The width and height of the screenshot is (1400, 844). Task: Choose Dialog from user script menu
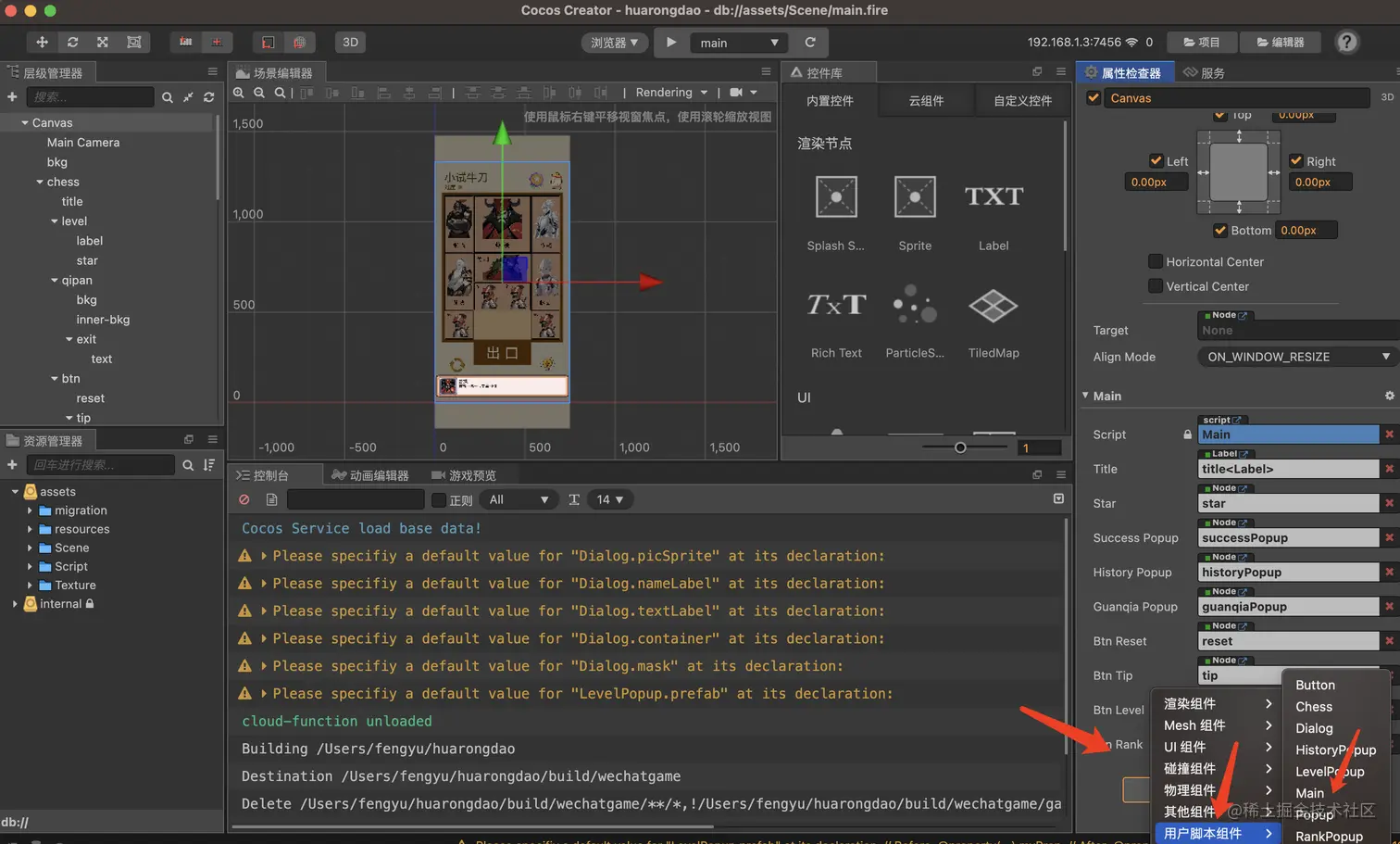(x=1314, y=728)
